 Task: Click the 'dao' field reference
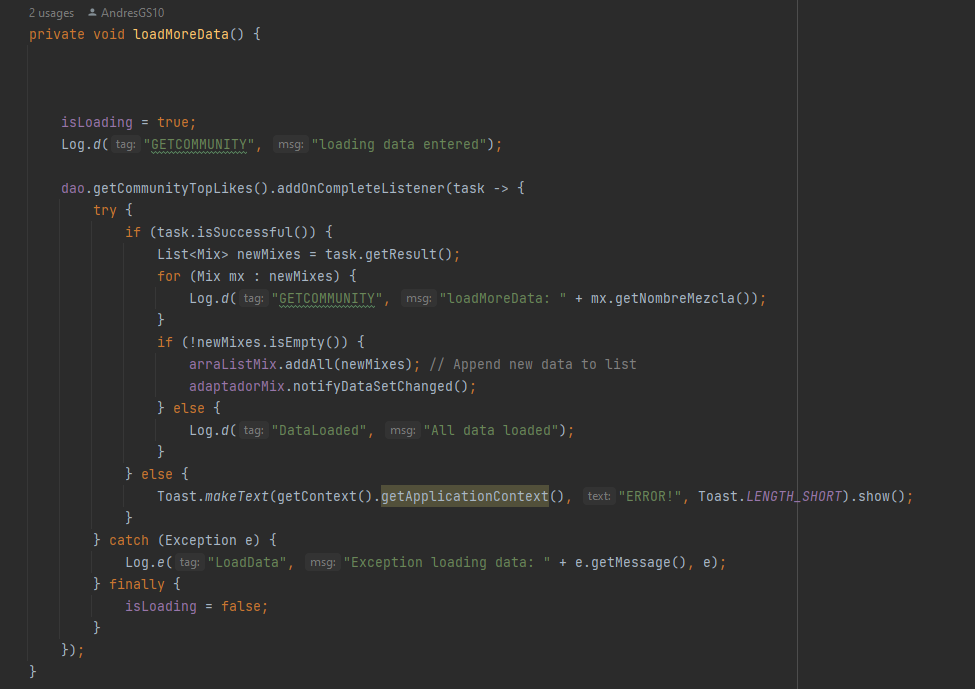point(73,188)
